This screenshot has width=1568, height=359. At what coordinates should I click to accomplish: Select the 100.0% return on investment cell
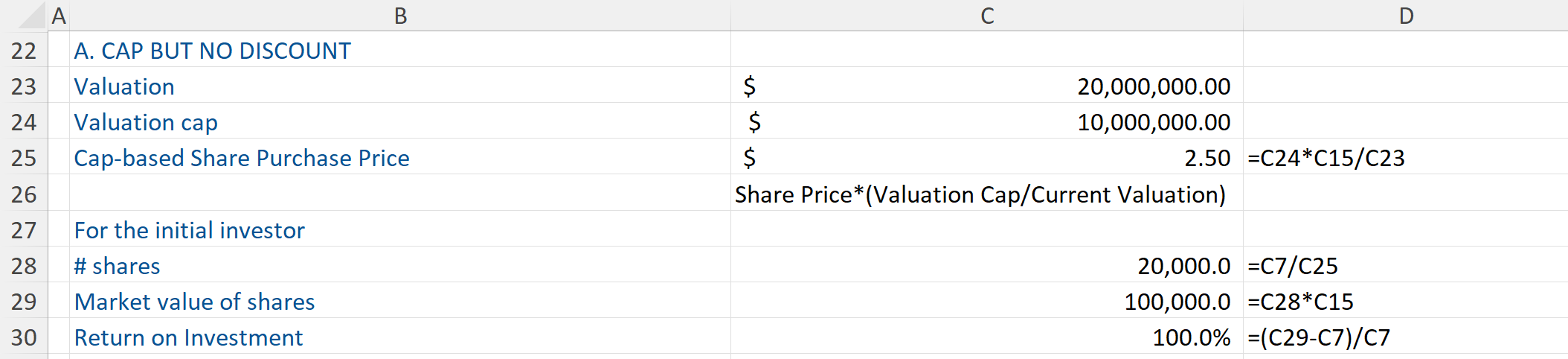tap(986, 337)
